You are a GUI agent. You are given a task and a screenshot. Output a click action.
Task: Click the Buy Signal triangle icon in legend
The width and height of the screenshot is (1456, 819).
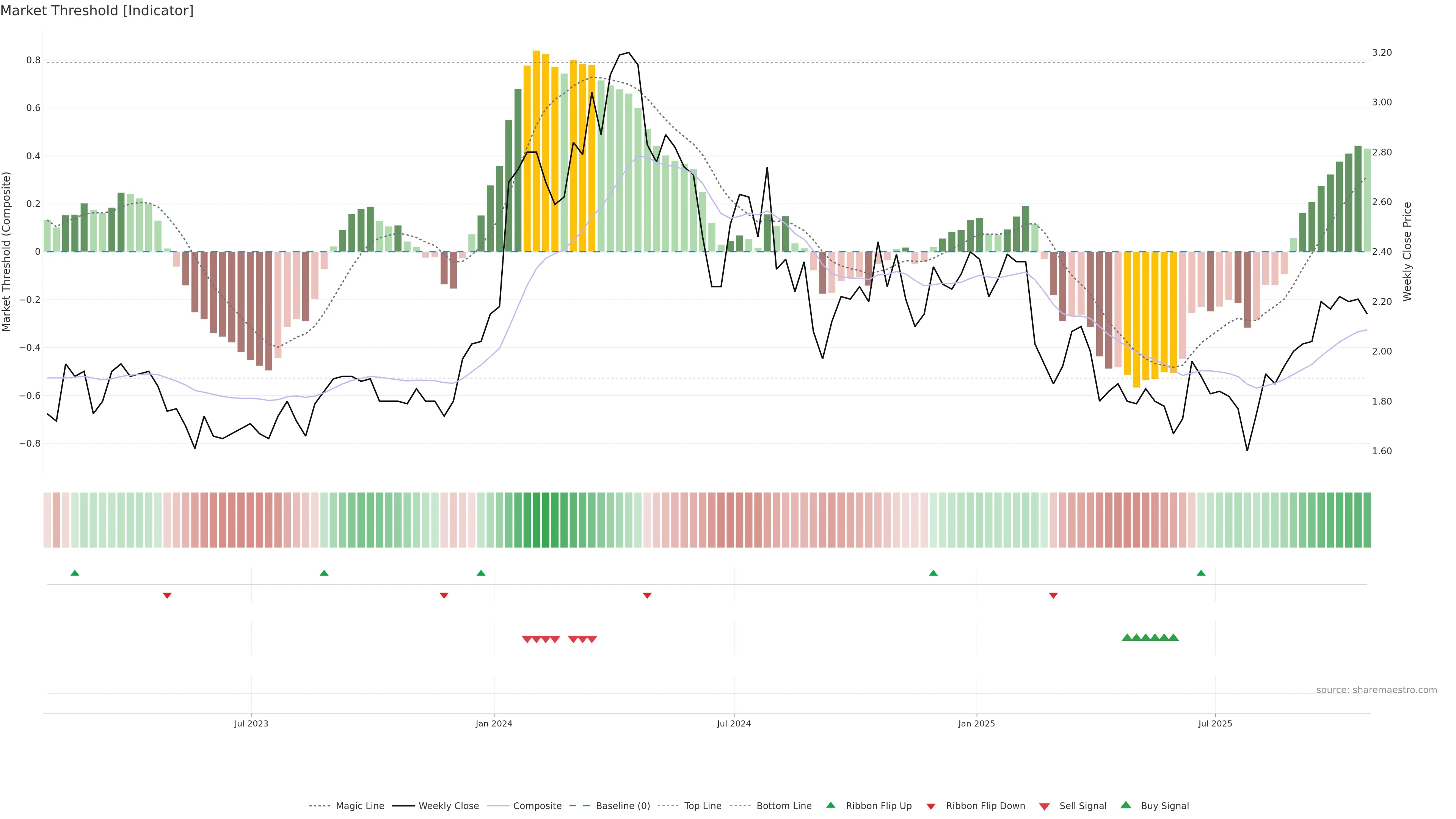click(x=1126, y=805)
